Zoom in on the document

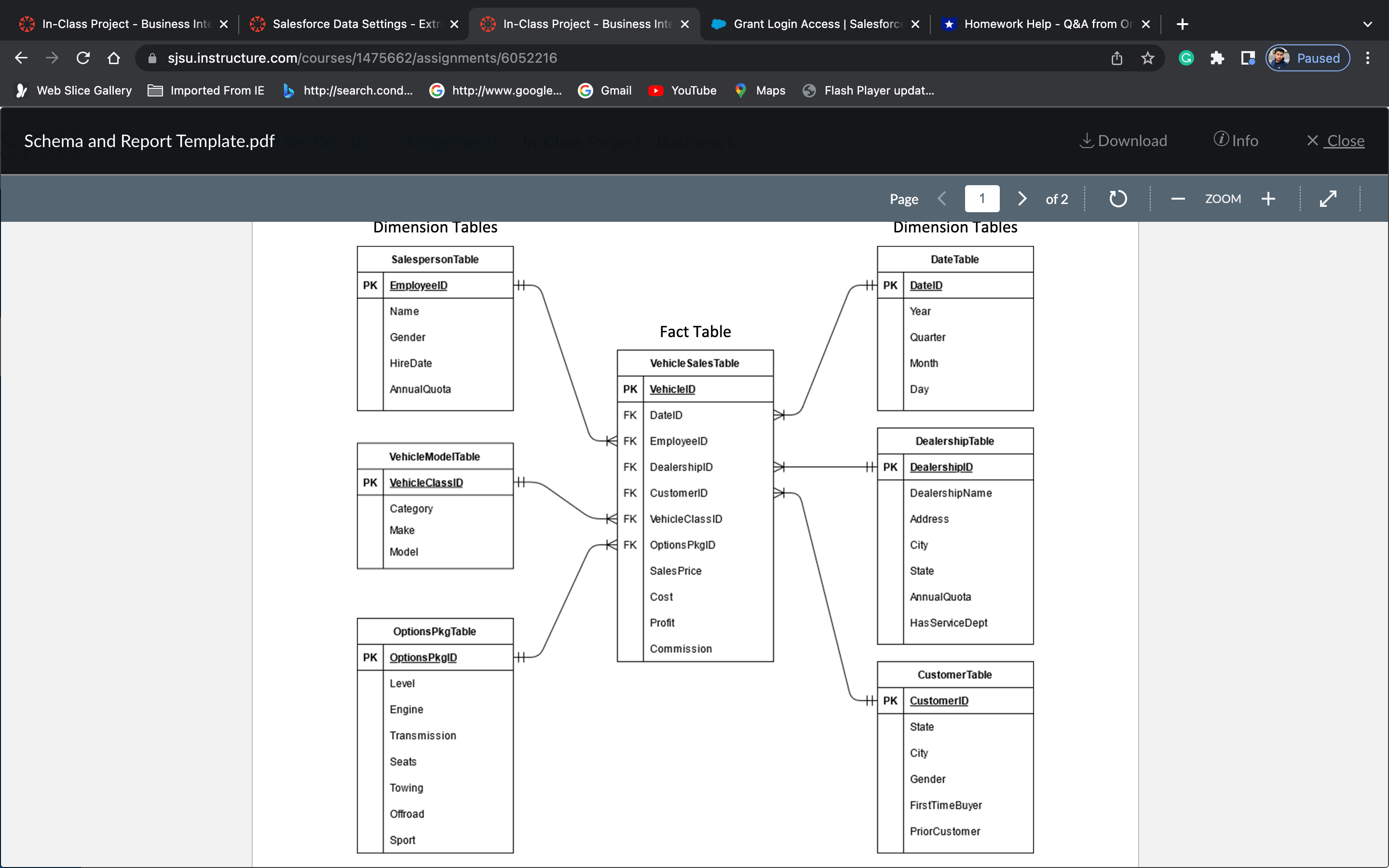1268,199
